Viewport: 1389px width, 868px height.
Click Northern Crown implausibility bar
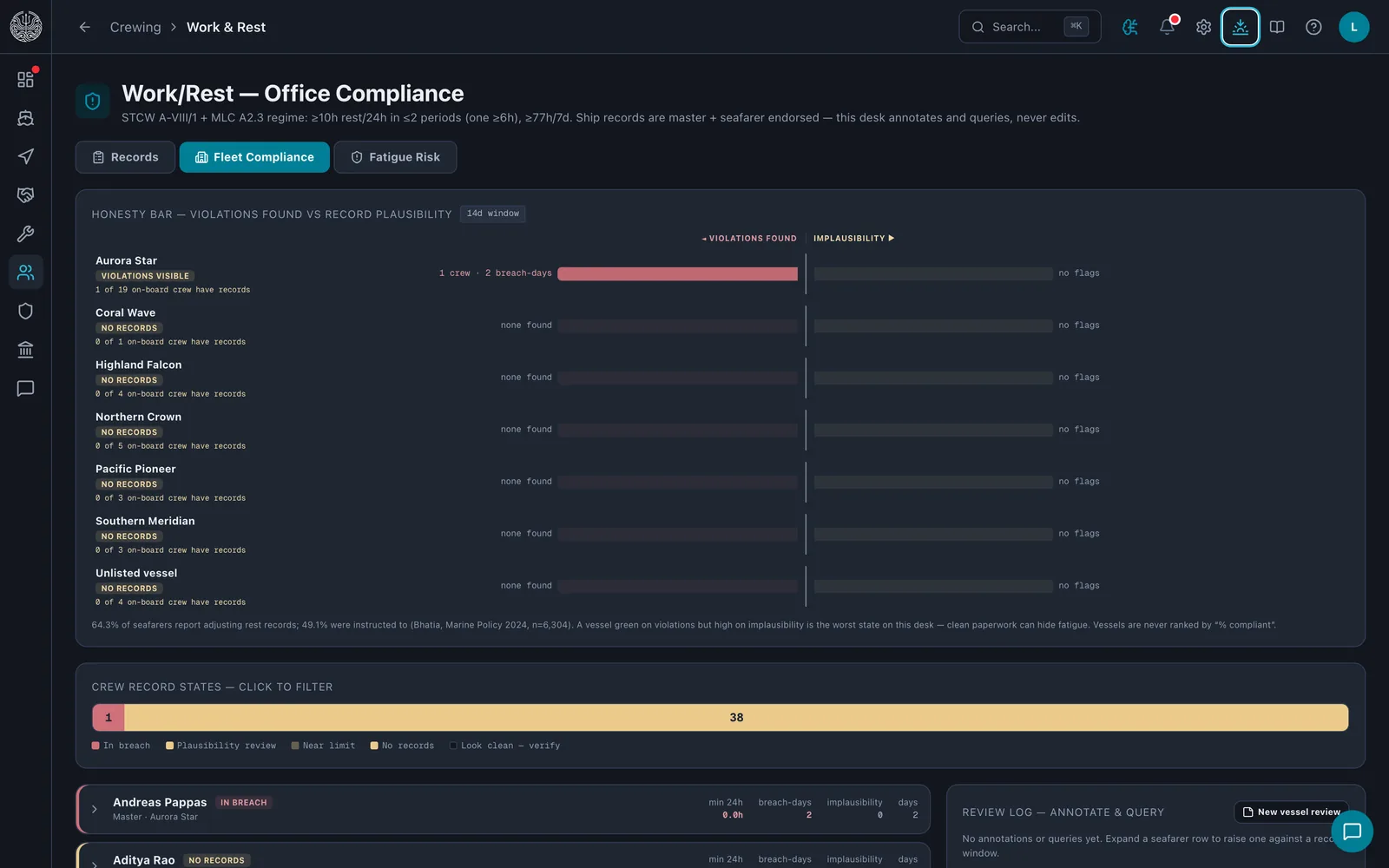(x=933, y=430)
